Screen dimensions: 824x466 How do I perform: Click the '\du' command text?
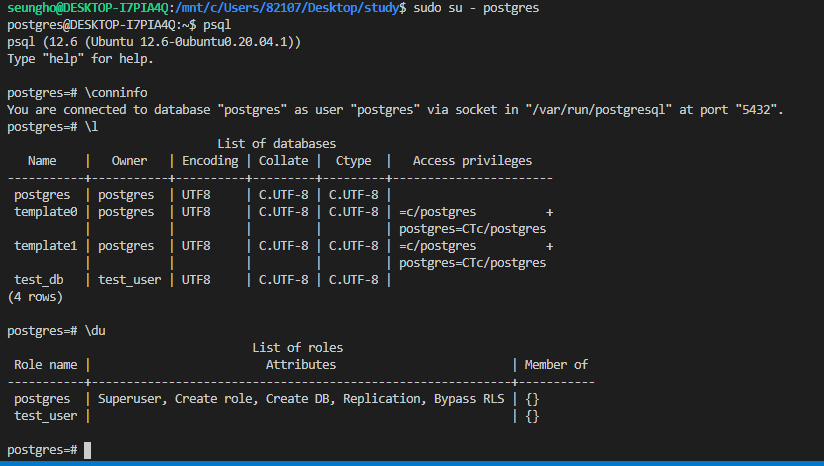(95, 330)
